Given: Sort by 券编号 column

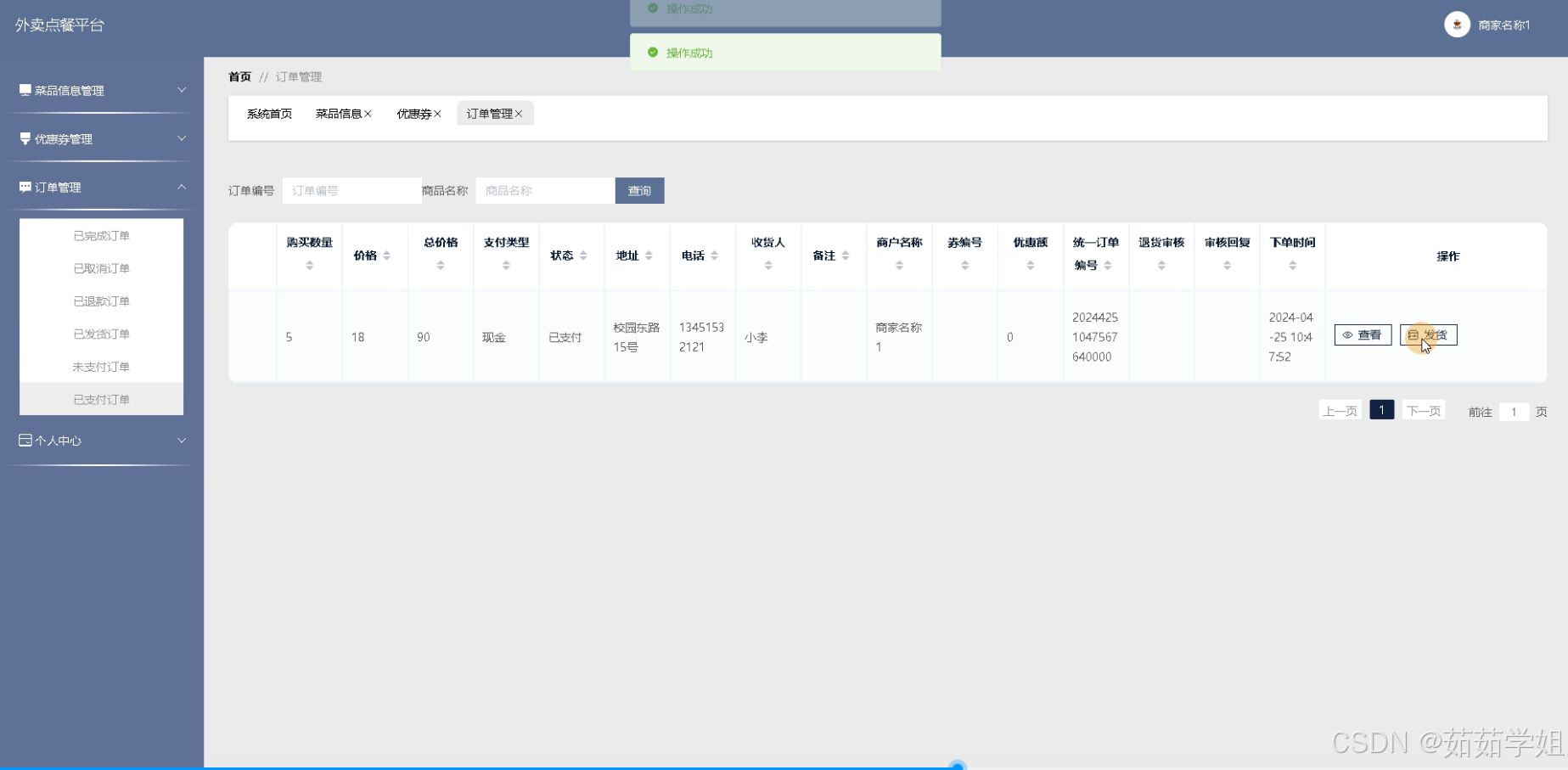Looking at the screenshot, I should [965, 266].
